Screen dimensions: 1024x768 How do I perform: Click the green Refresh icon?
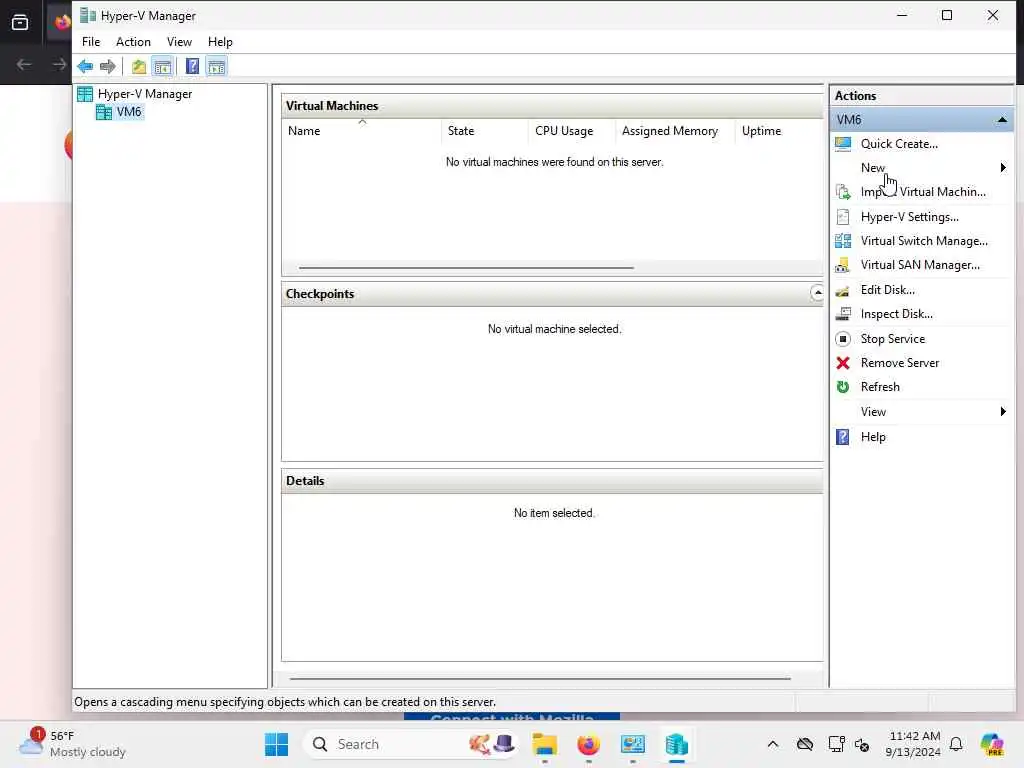843,387
